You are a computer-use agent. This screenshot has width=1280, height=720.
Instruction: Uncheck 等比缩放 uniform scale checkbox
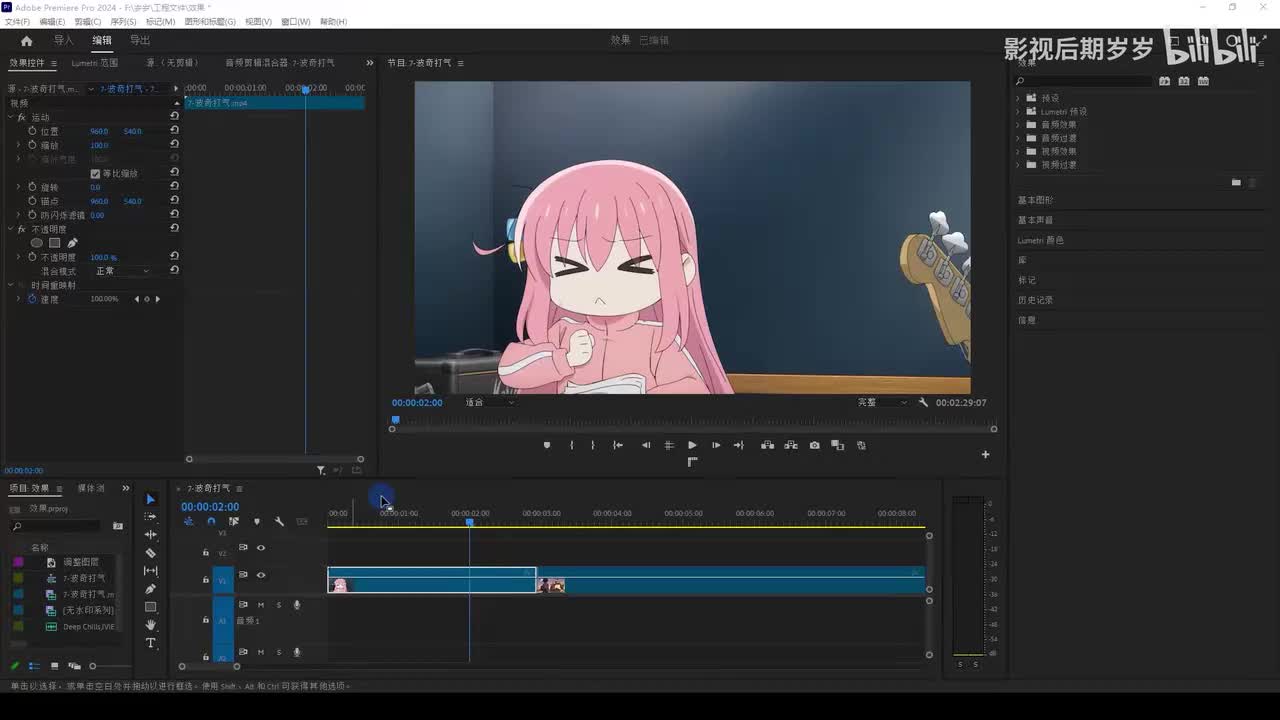[x=95, y=173]
